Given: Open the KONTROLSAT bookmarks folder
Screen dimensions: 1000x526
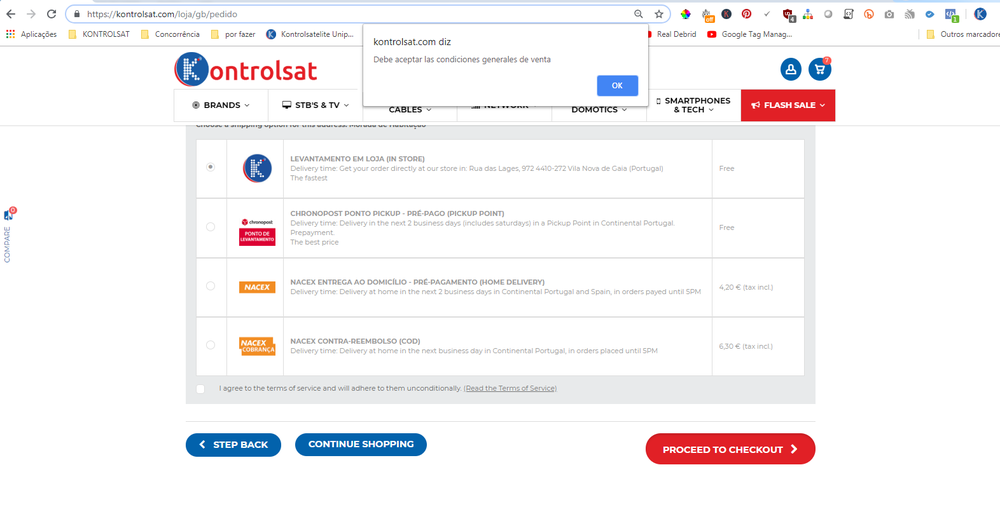Looking at the screenshot, I should (x=99, y=34).
